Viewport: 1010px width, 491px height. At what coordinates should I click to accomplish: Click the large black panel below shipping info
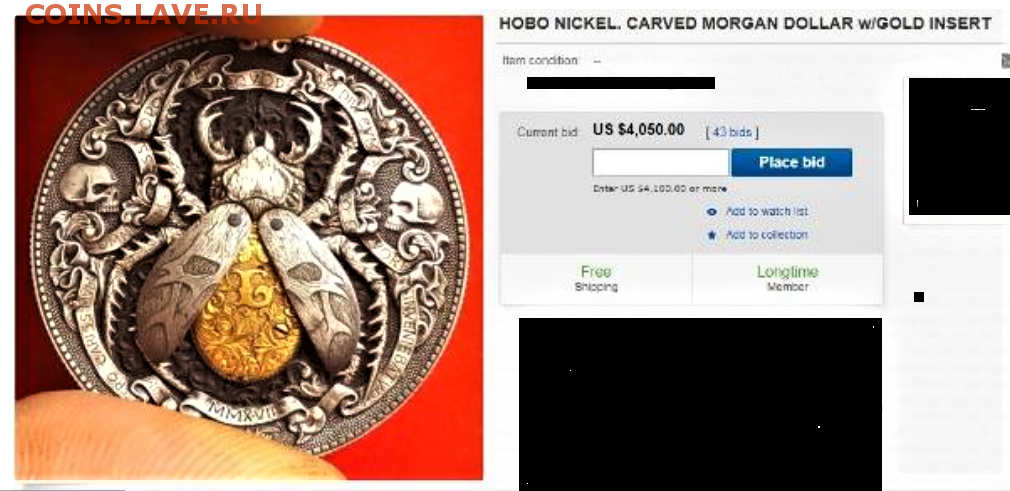point(700,404)
